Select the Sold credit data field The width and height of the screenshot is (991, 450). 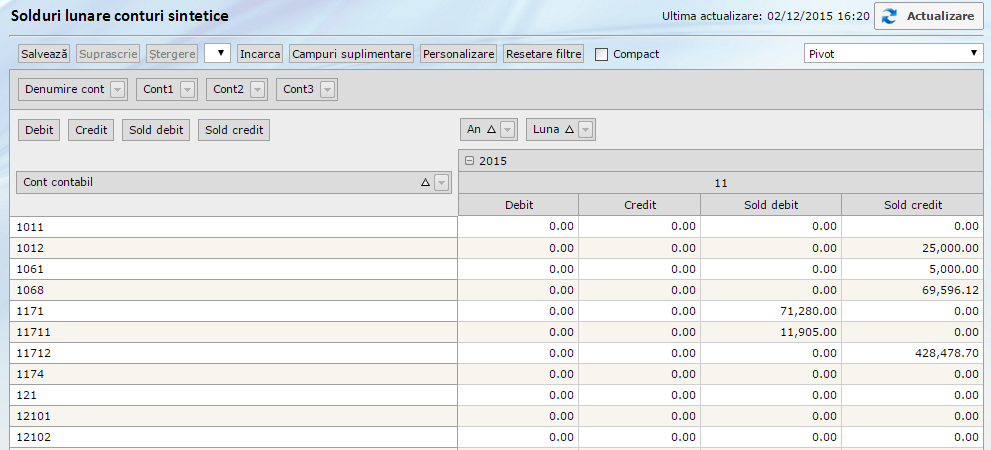click(x=234, y=129)
